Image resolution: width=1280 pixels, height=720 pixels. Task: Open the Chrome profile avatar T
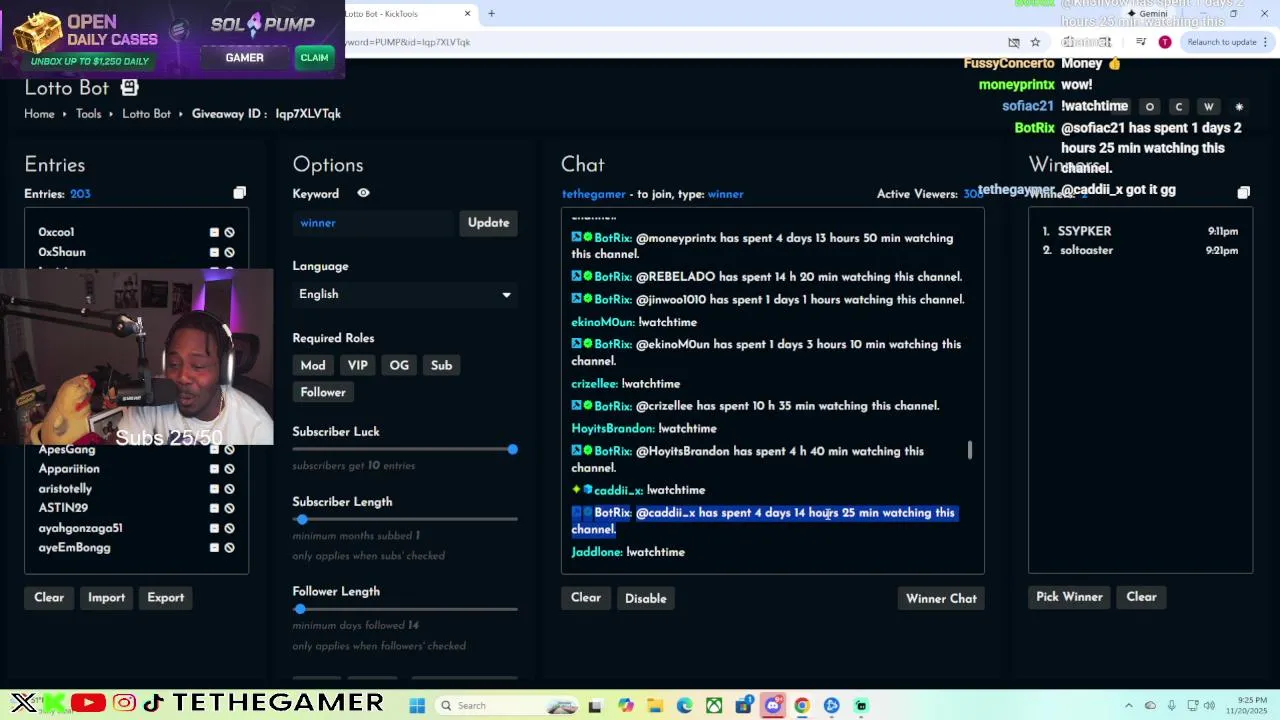pyautogui.click(x=1165, y=42)
